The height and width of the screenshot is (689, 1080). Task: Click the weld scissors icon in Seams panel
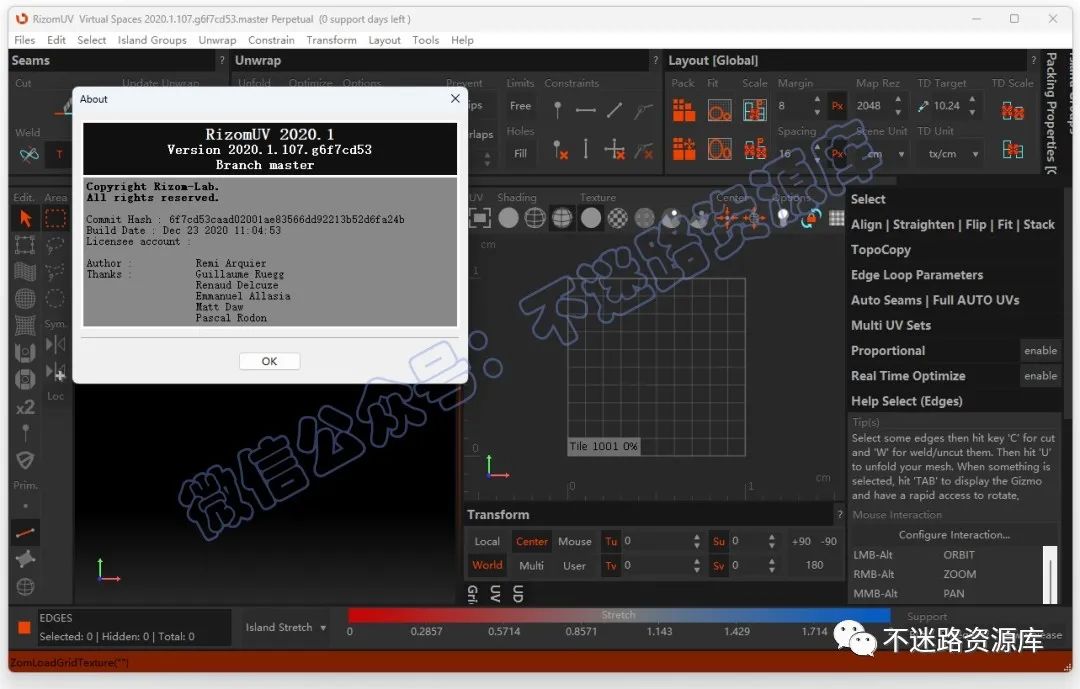coord(29,154)
